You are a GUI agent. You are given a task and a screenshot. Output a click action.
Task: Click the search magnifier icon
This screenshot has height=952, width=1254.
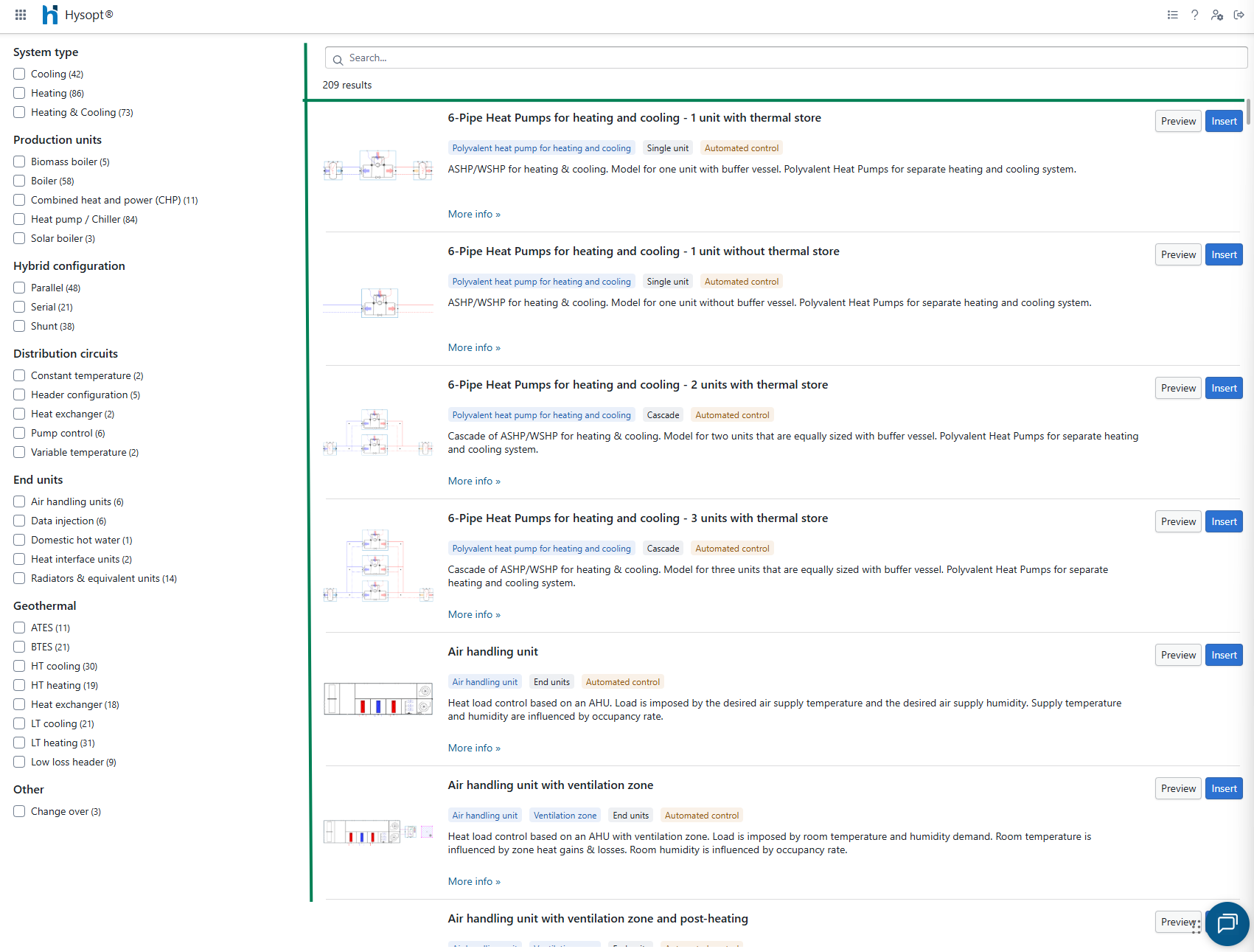338,60
